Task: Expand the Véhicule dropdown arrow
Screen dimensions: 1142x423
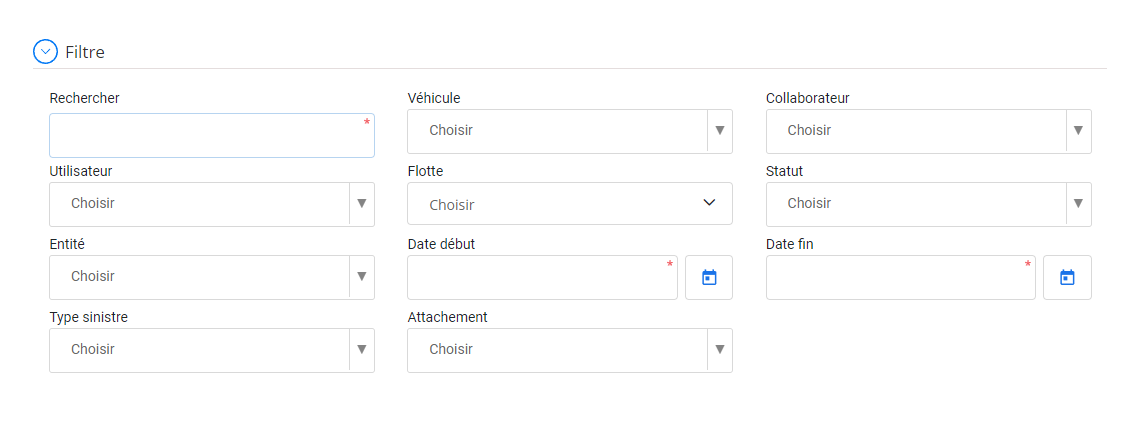Action: click(x=720, y=130)
